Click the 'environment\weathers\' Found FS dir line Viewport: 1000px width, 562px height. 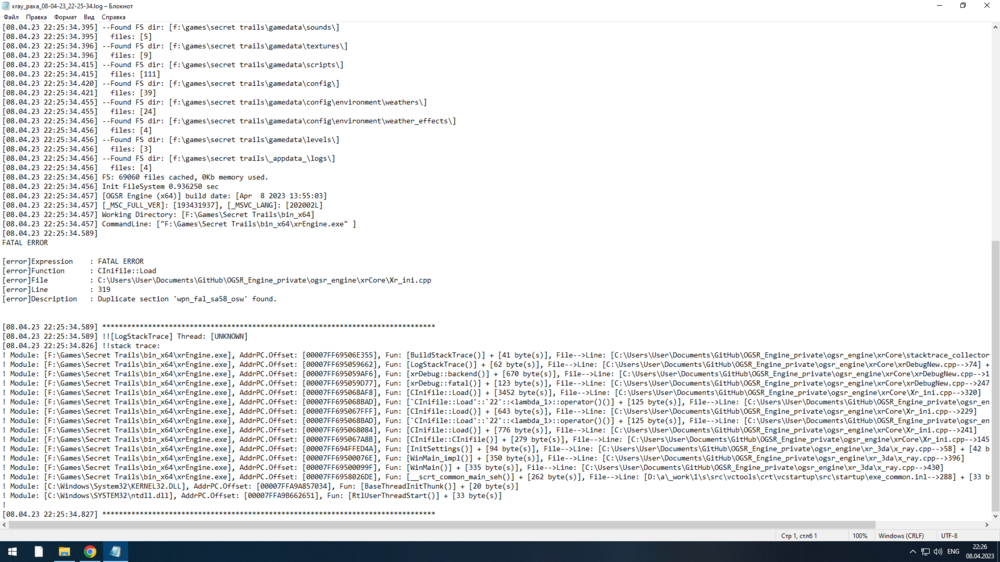[214, 102]
